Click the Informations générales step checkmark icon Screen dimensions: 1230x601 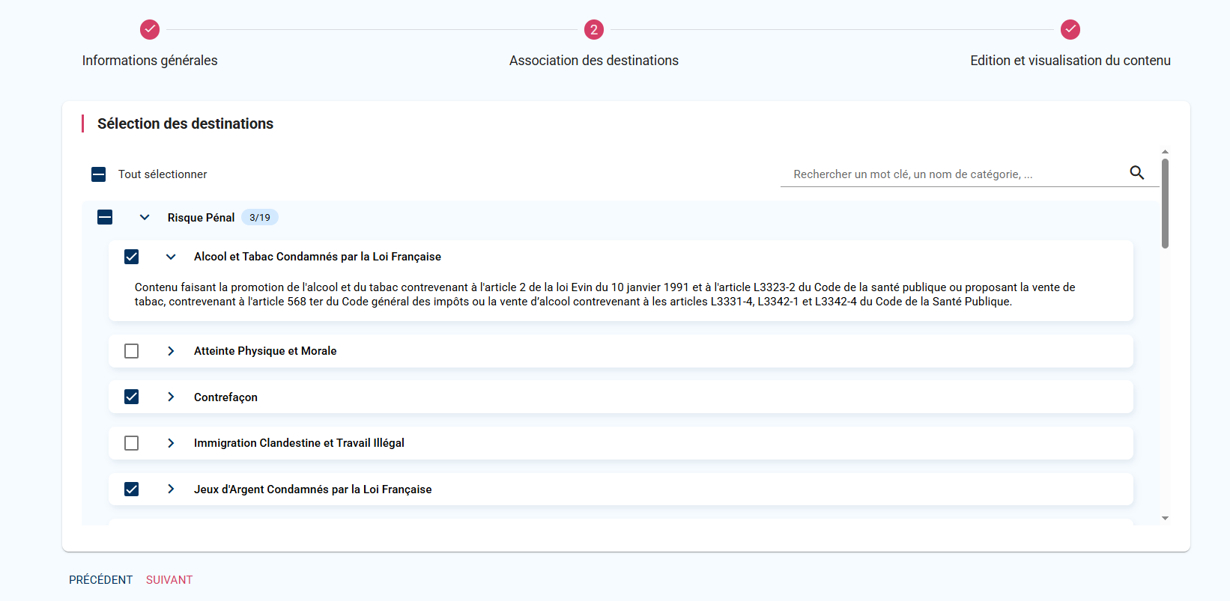pyautogui.click(x=150, y=30)
